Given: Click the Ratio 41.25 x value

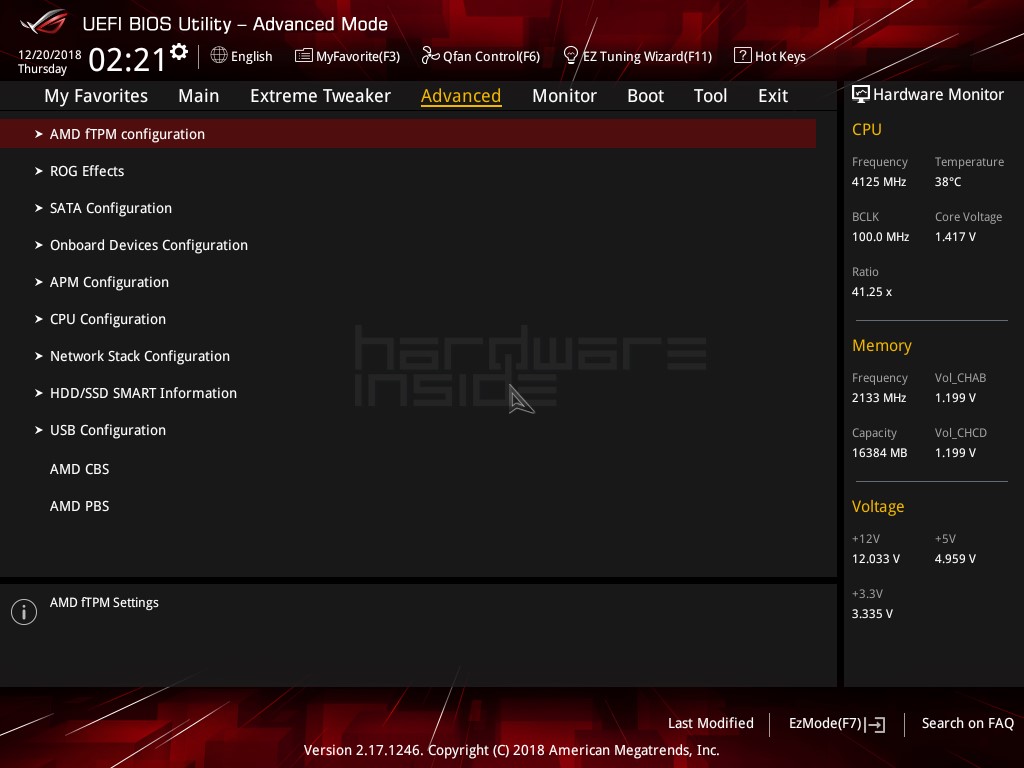Looking at the screenshot, I should click(871, 292).
